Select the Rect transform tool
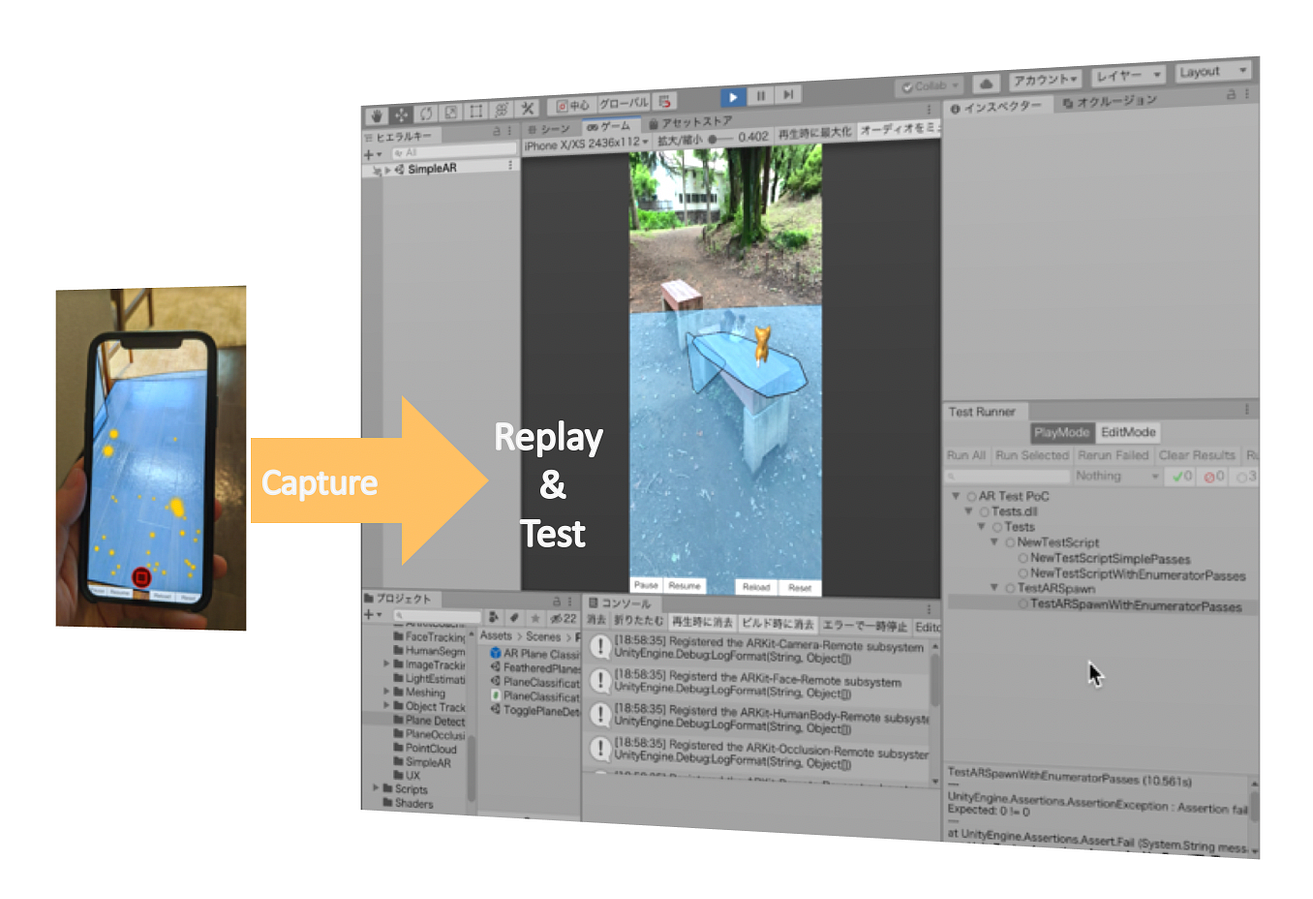 [477, 110]
